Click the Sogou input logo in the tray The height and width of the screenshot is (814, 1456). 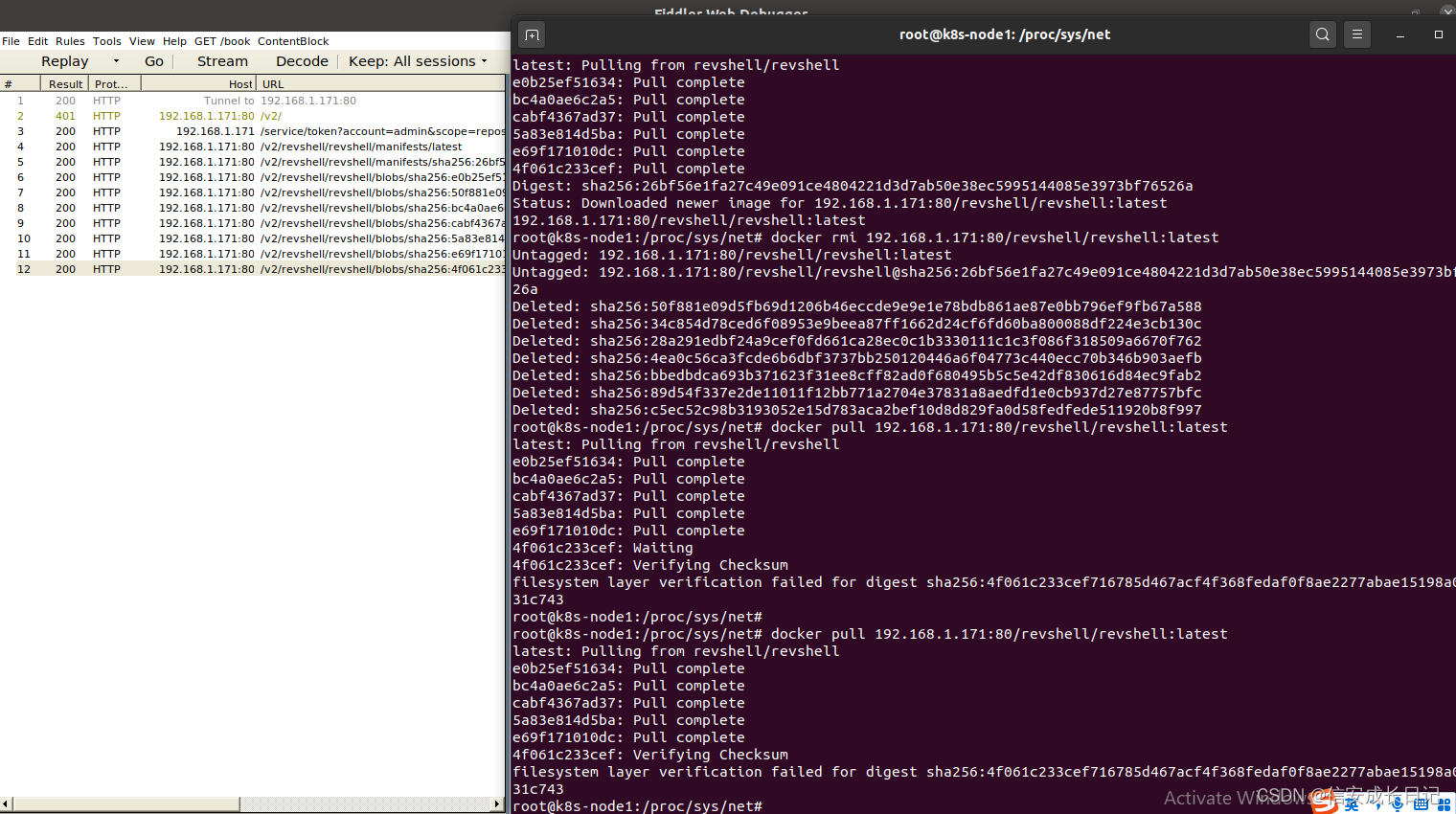coord(1325,804)
